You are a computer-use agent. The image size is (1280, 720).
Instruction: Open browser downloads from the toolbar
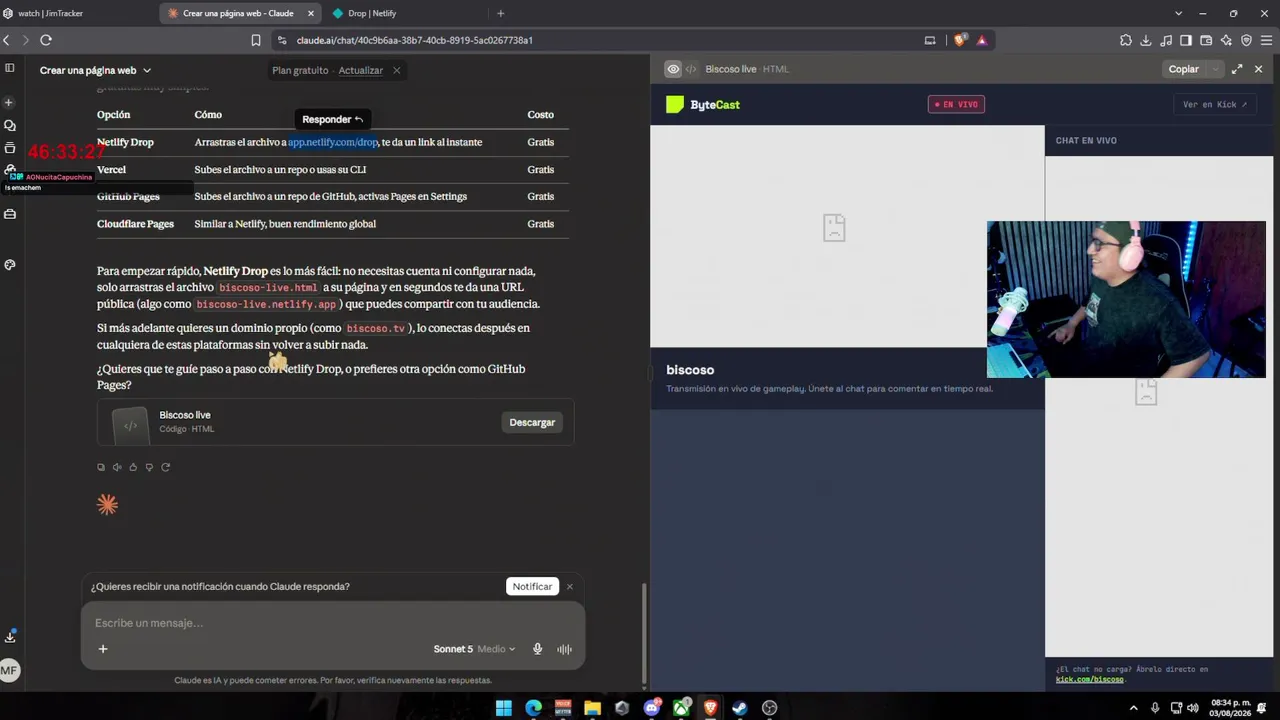pyautogui.click(x=1146, y=40)
